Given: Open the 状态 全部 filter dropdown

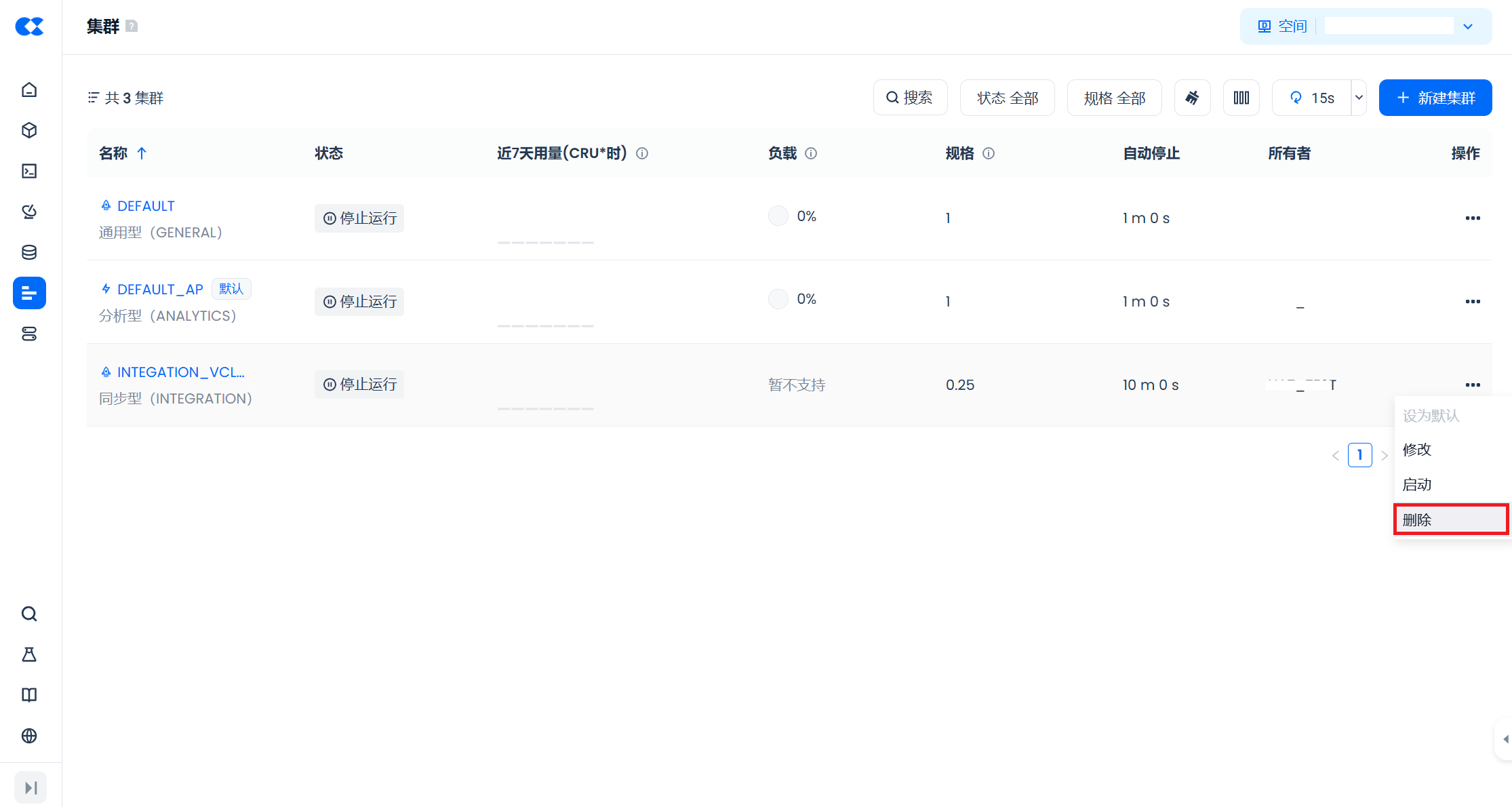Looking at the screenshot, I should tap(1007, 98).
